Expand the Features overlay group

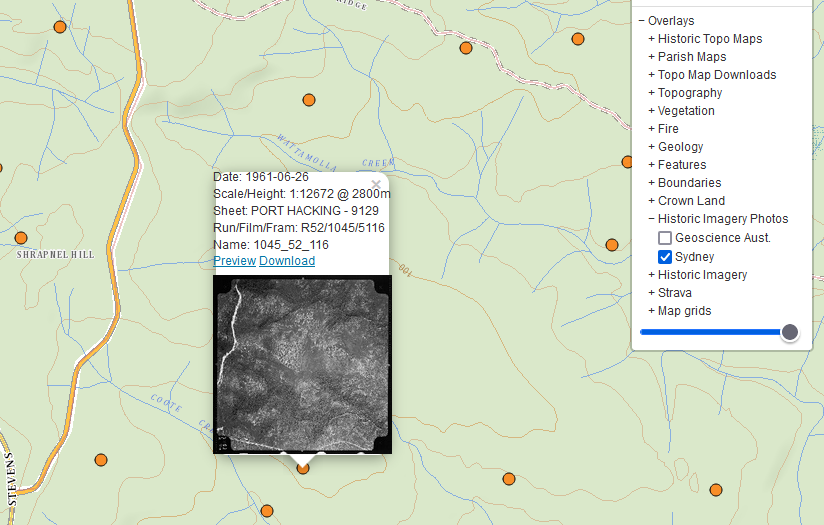click(x=652, y=164)
